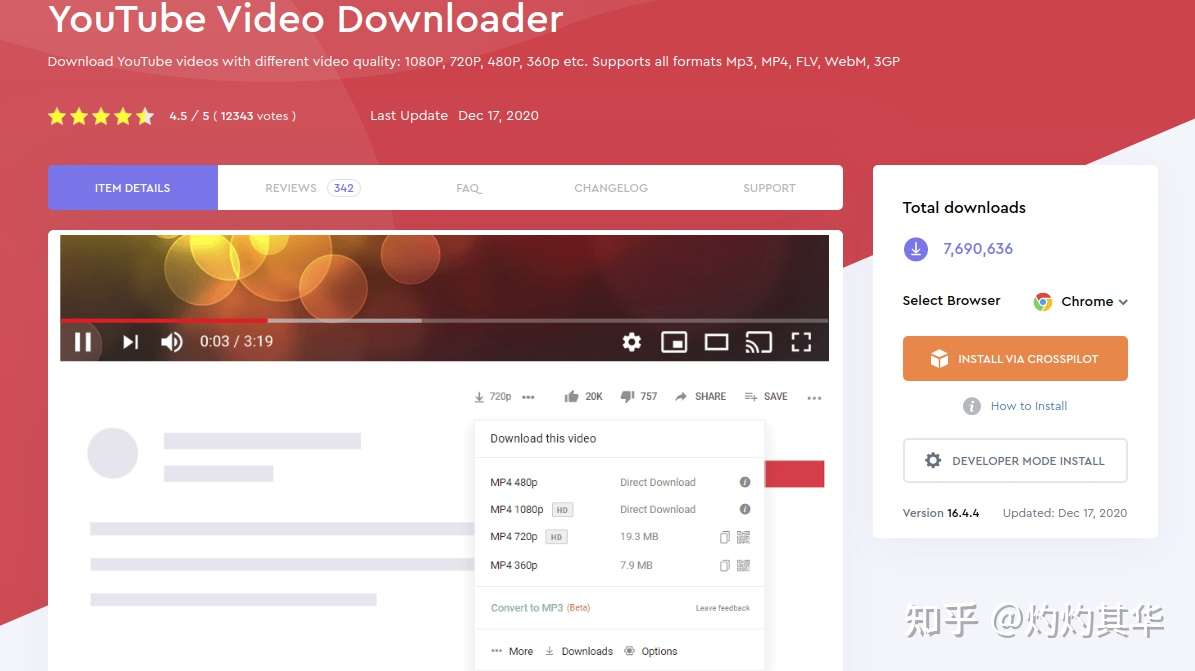Open the CHANGELOG tab

[x=610, y=188]
